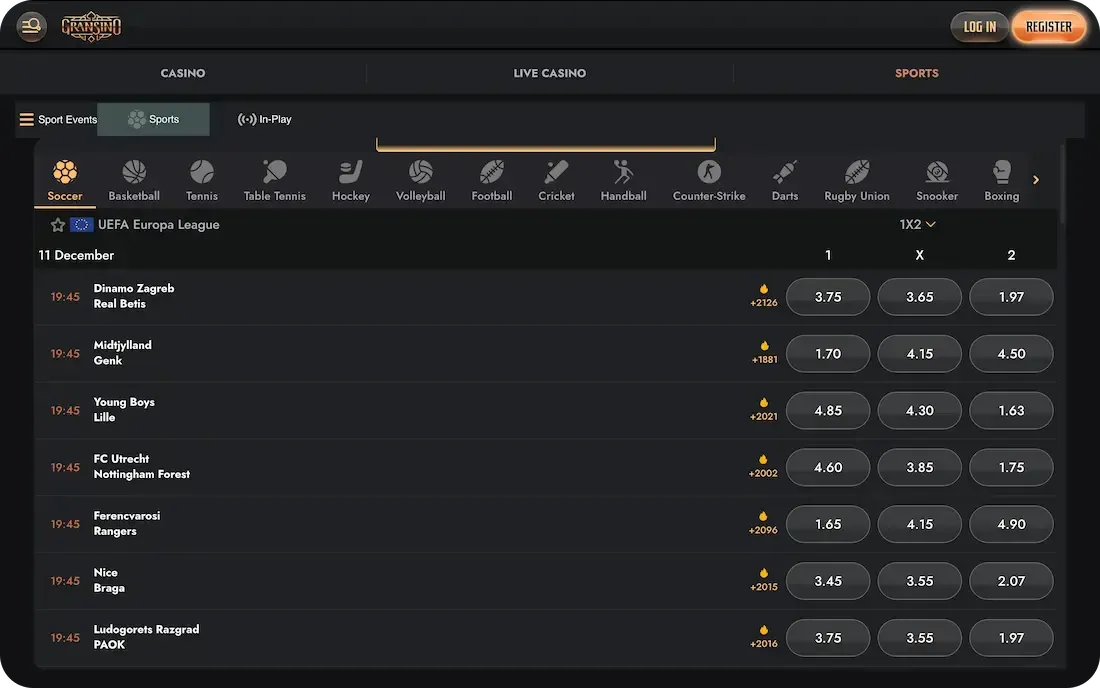Open more markets +2126 for Dinamo Zagreb

coord(763,297)
